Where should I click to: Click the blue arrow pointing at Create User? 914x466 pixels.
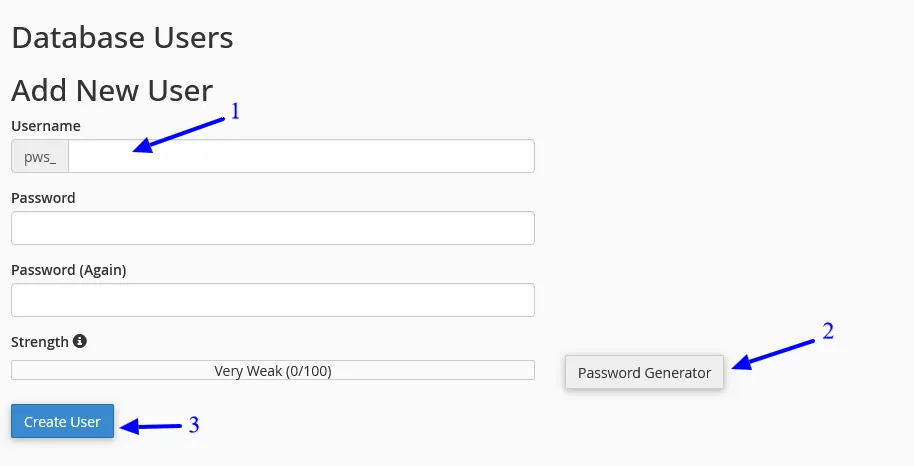[x=151, y=426]
